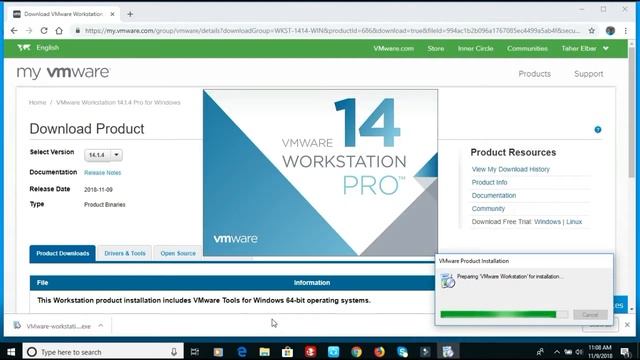The image size is (640, 360).
Task: Click the microphone in the taskbar search
Action: [x=174, y=352]
